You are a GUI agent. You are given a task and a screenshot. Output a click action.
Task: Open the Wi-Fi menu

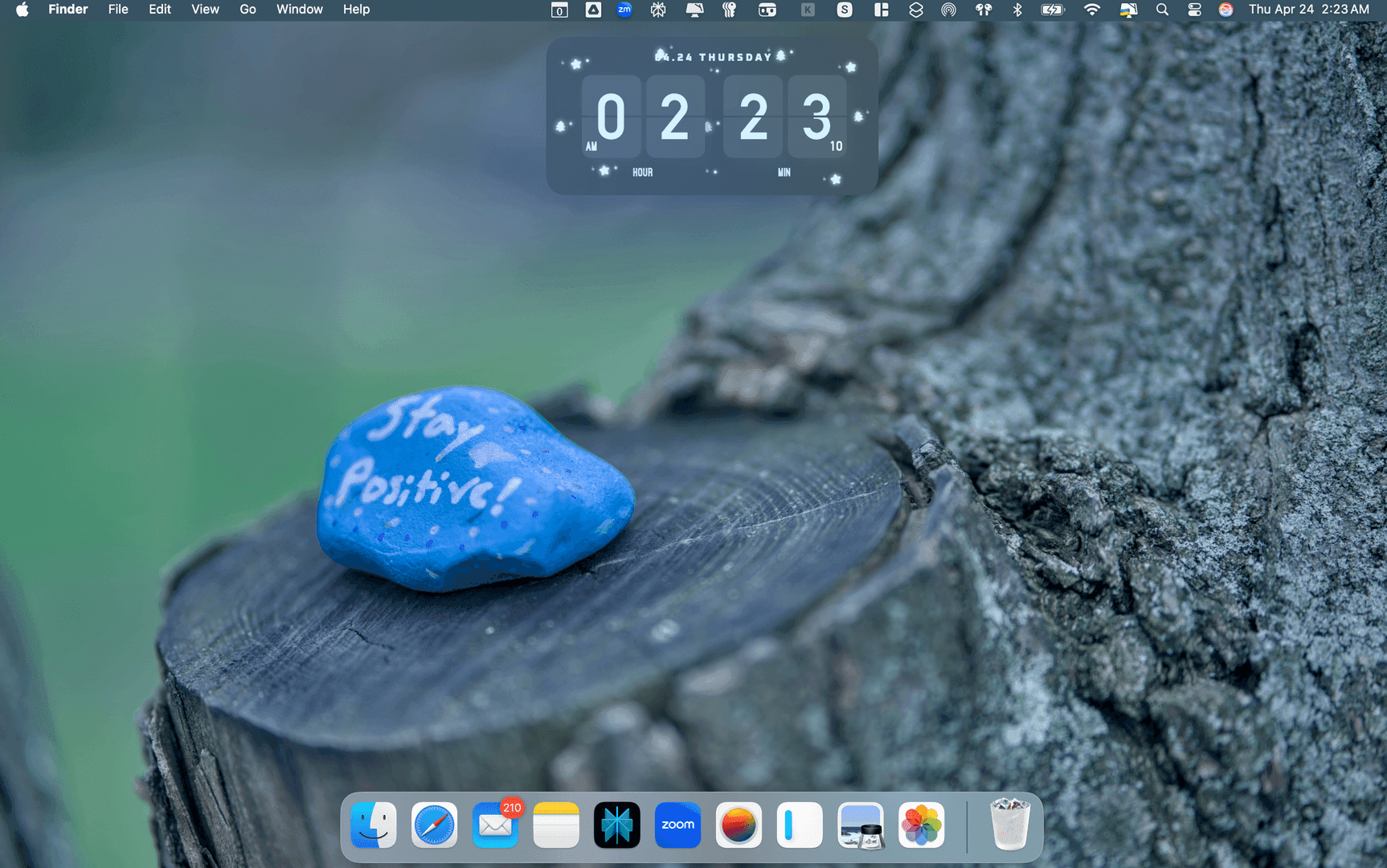pos(1091,10)
